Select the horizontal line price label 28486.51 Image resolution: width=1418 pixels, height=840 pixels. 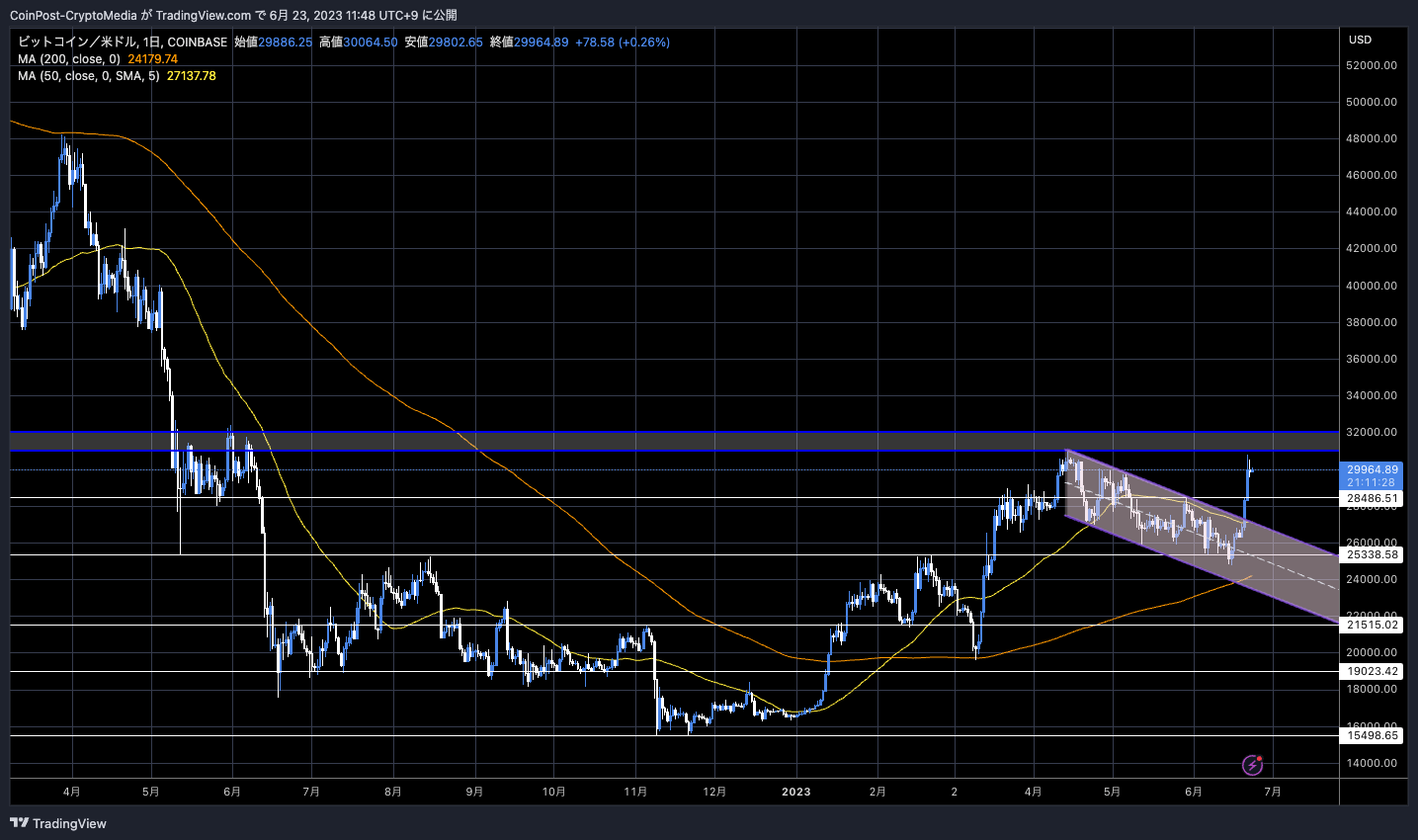click(x=1373, y=499)
